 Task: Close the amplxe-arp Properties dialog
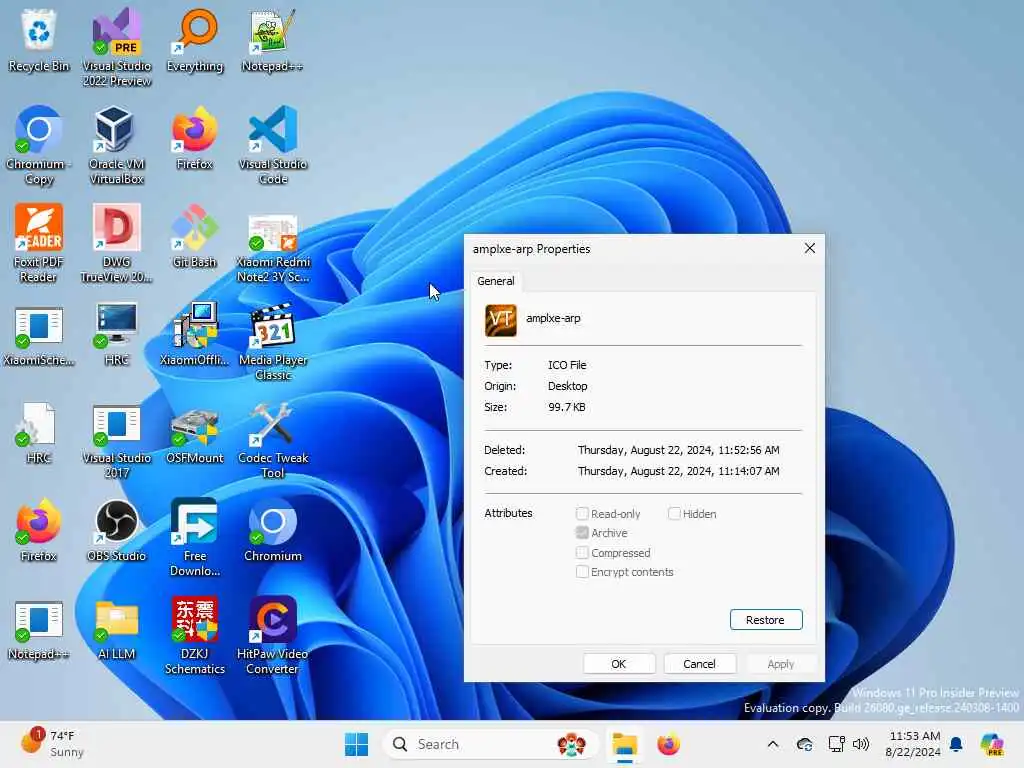pyautogui.click(x=810, y=248)
